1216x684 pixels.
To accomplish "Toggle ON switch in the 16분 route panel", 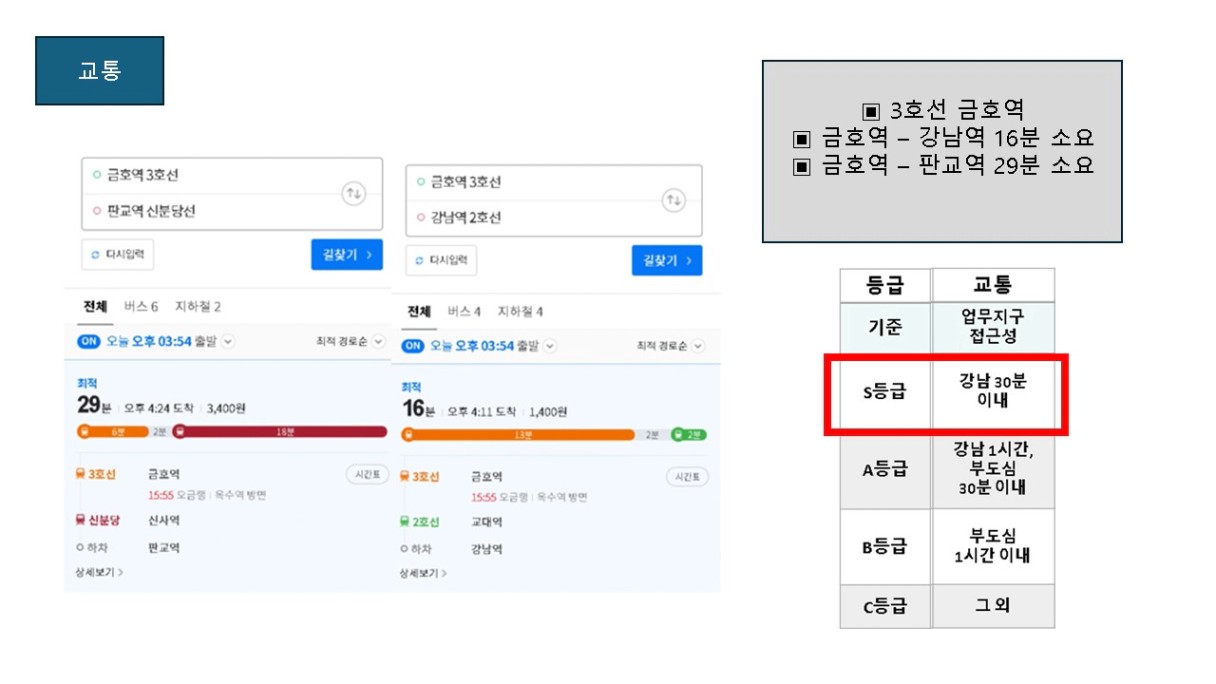I will click(413, 346).
